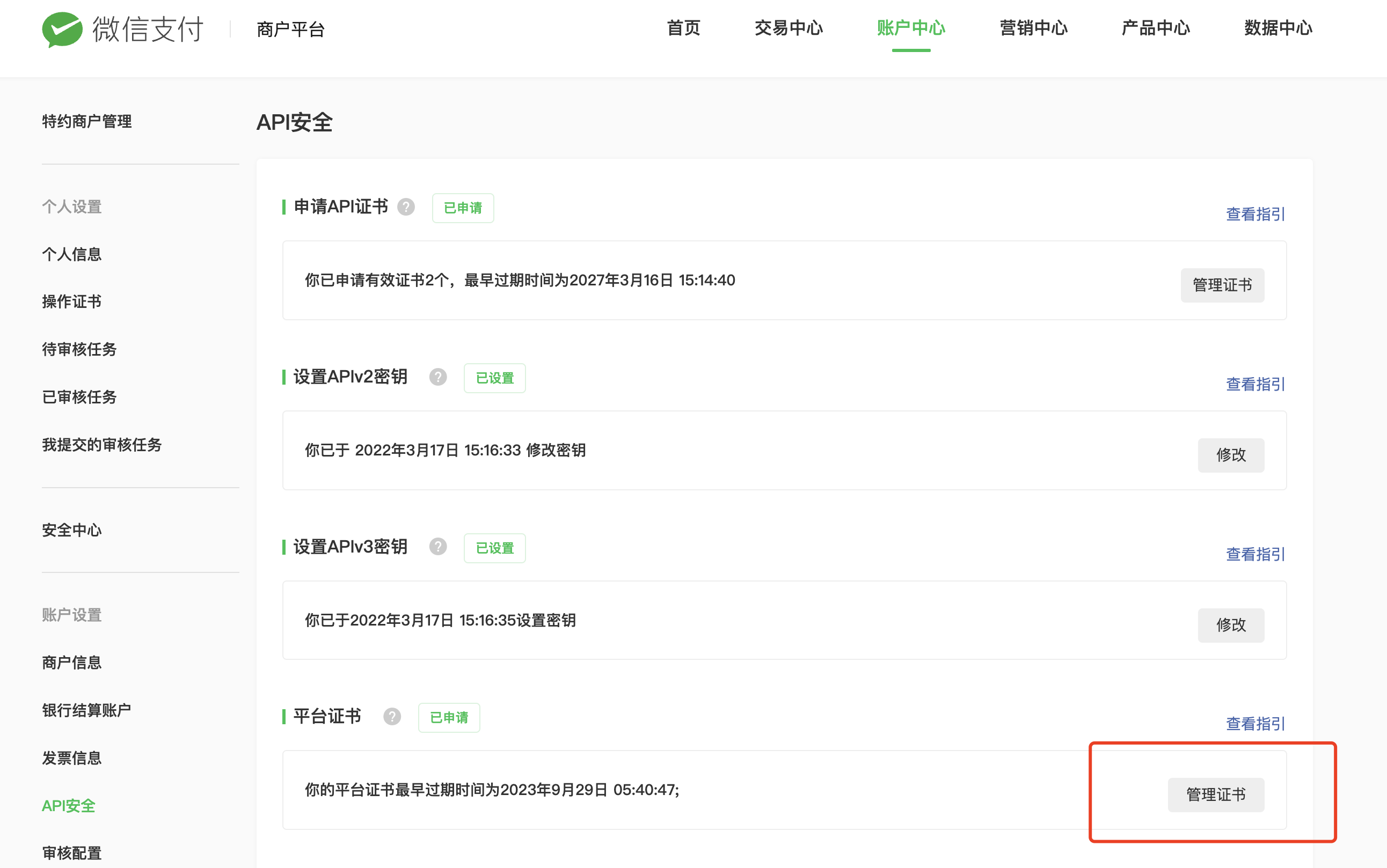This screenshot has height=868, width=1387.
Task: Click the WeChat Pay logo icon
Action: pyautogui.click(x=62, y=29)
